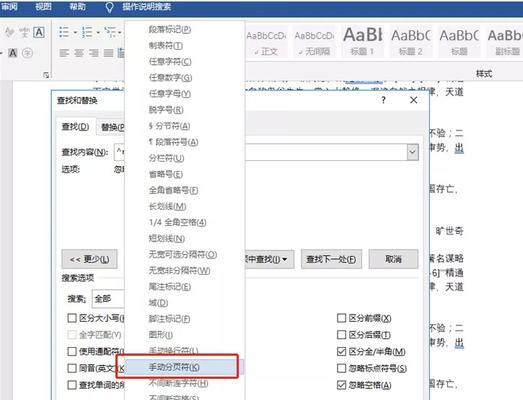Click the 取消 button
Image resolution: width=523 pixels, height=400 pixels.
pyautogui.click(x=393, y=259)
